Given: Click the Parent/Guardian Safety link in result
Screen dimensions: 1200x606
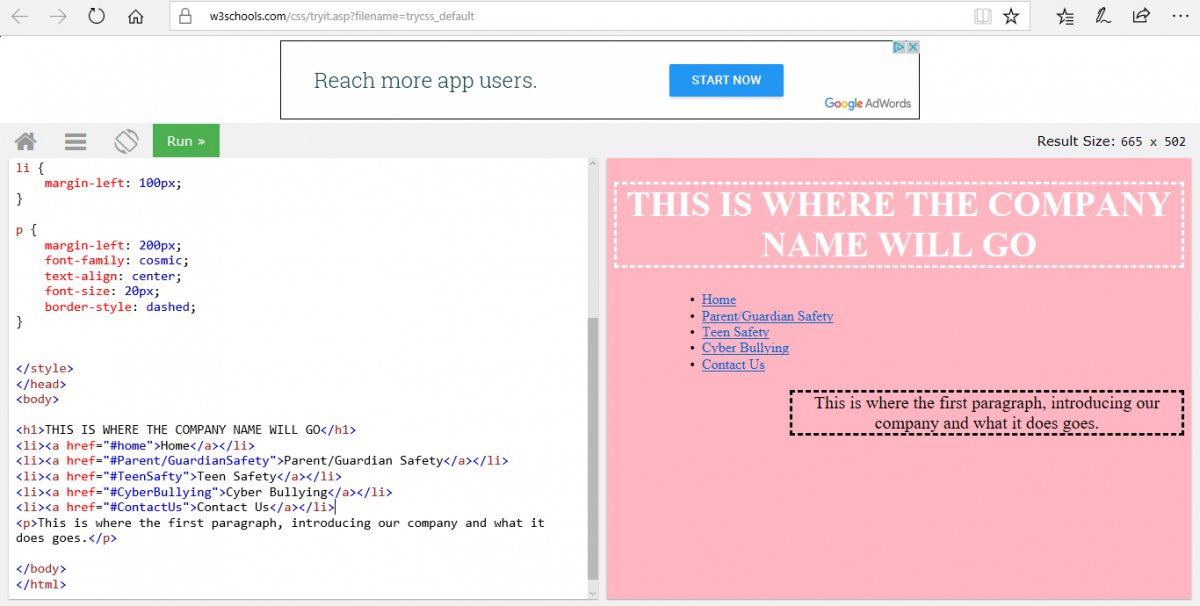Looking at the screenshot, I should click(767, 316).
